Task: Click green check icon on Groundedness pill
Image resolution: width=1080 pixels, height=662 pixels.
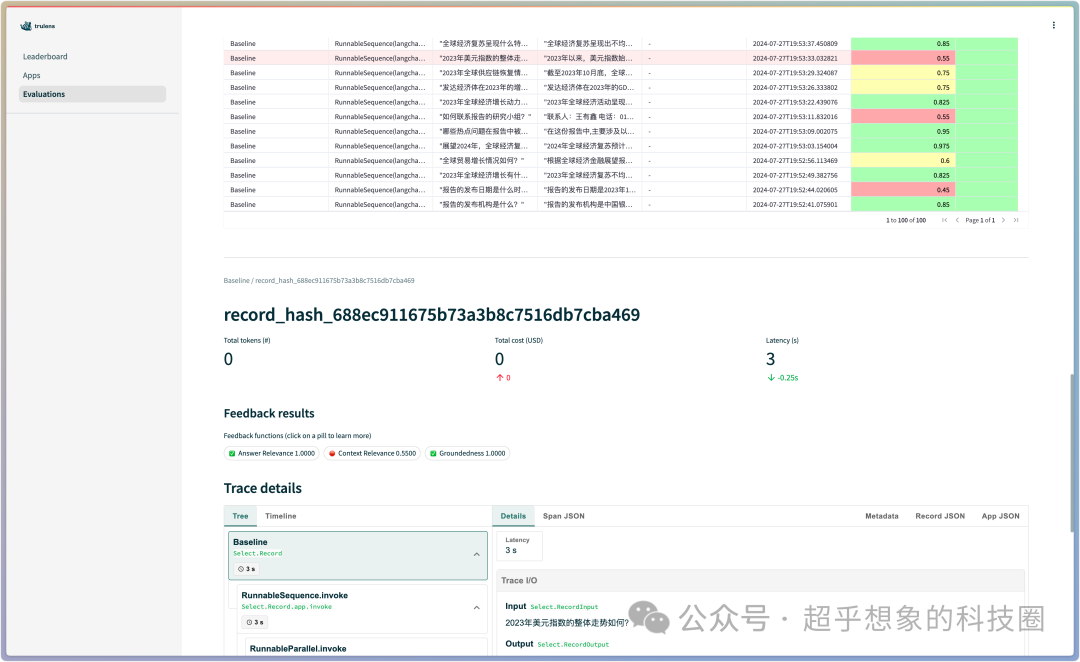Action: (433, 452)
